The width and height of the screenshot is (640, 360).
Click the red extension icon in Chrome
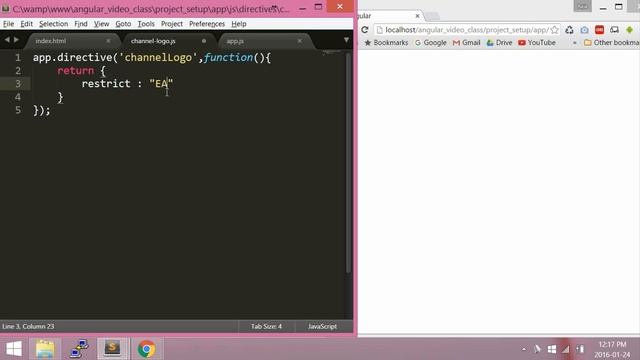coord(599,30)
